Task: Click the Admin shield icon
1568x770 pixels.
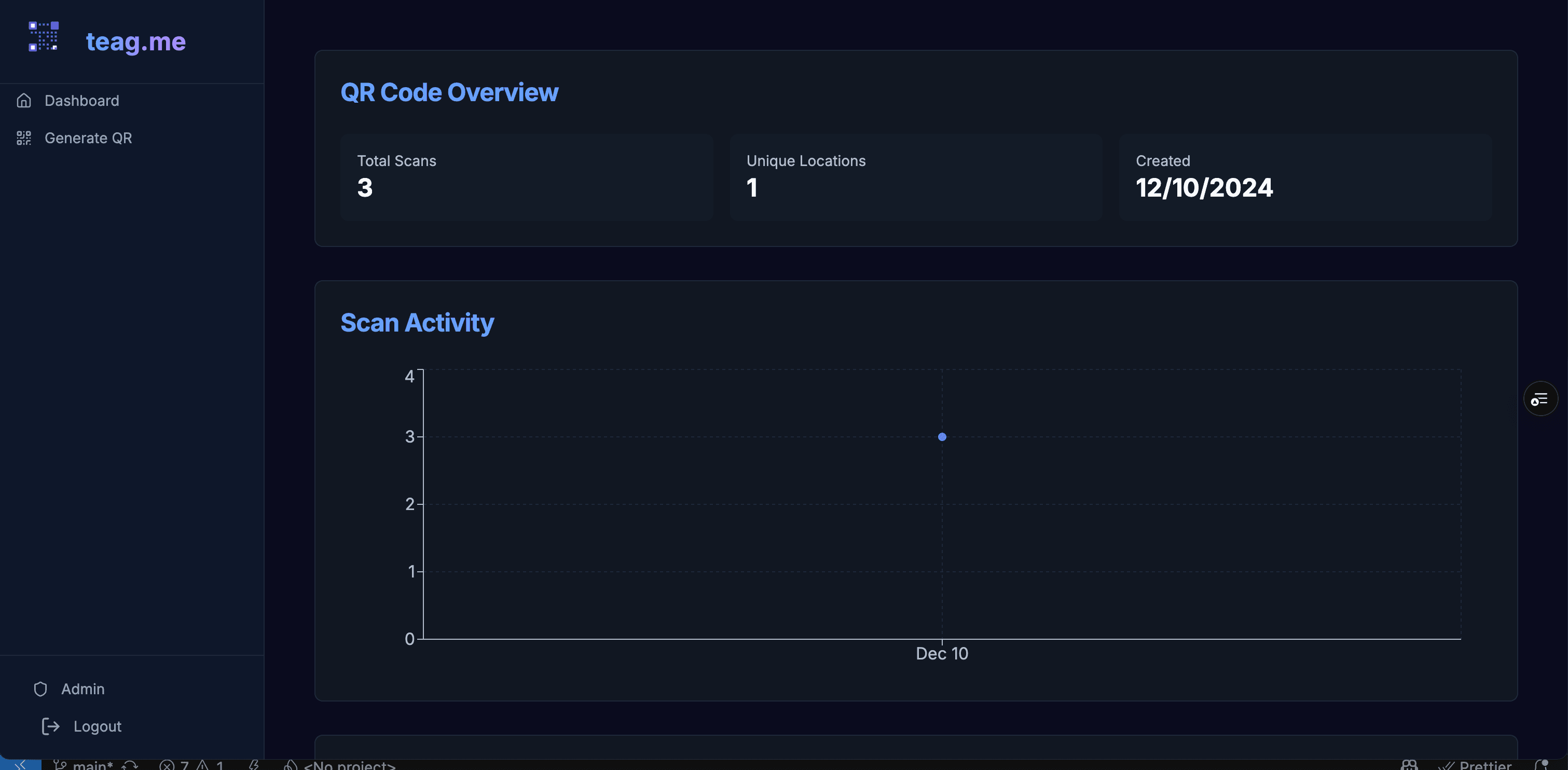Action: pyautogui.click(x=40, y=689)
